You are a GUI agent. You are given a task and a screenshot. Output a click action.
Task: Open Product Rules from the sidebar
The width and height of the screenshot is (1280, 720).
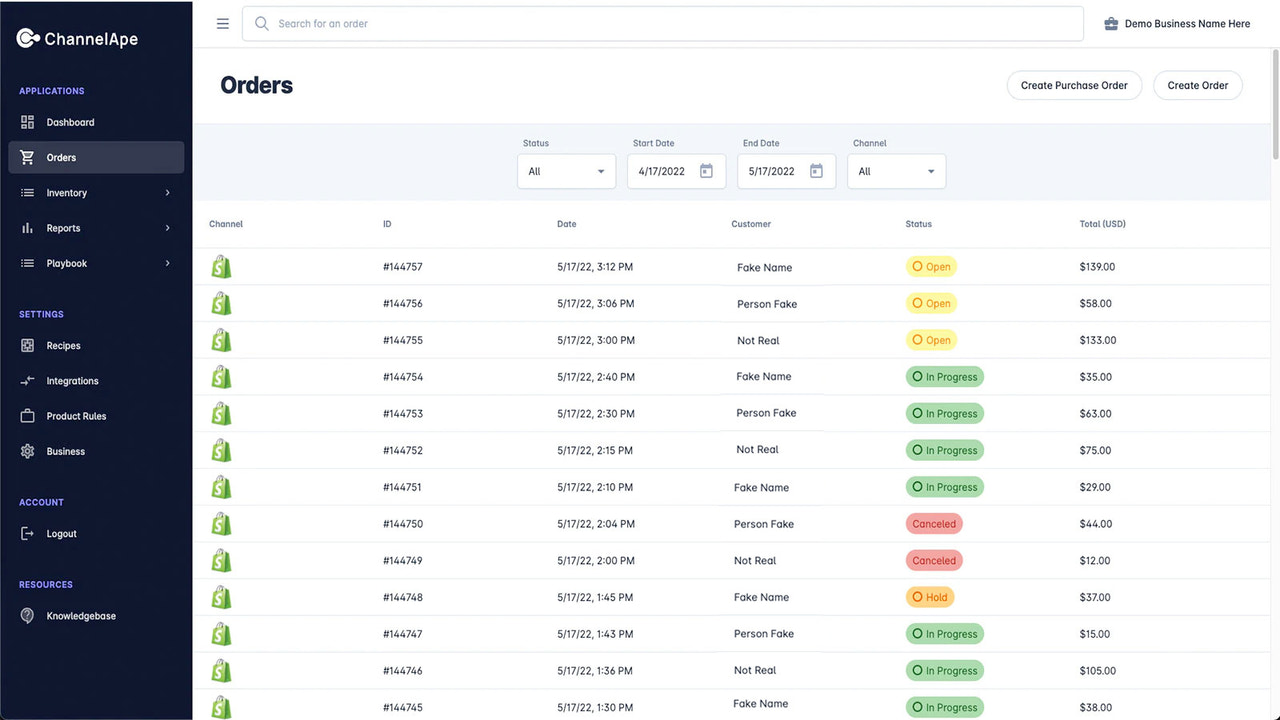27,416
